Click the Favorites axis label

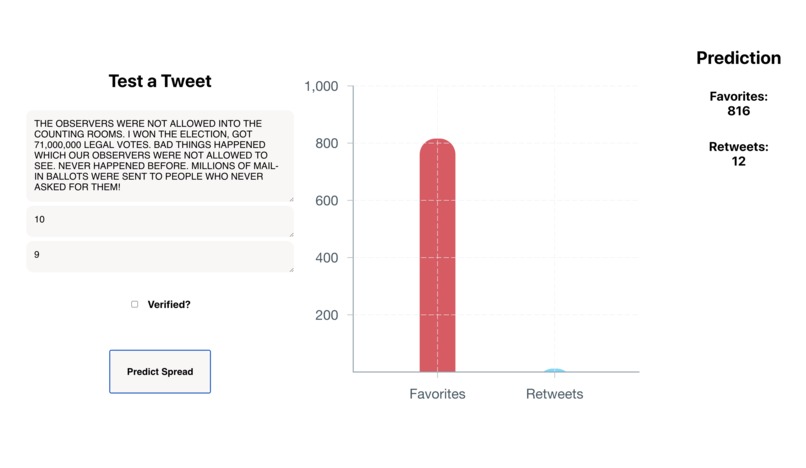(x=437, y=394)
